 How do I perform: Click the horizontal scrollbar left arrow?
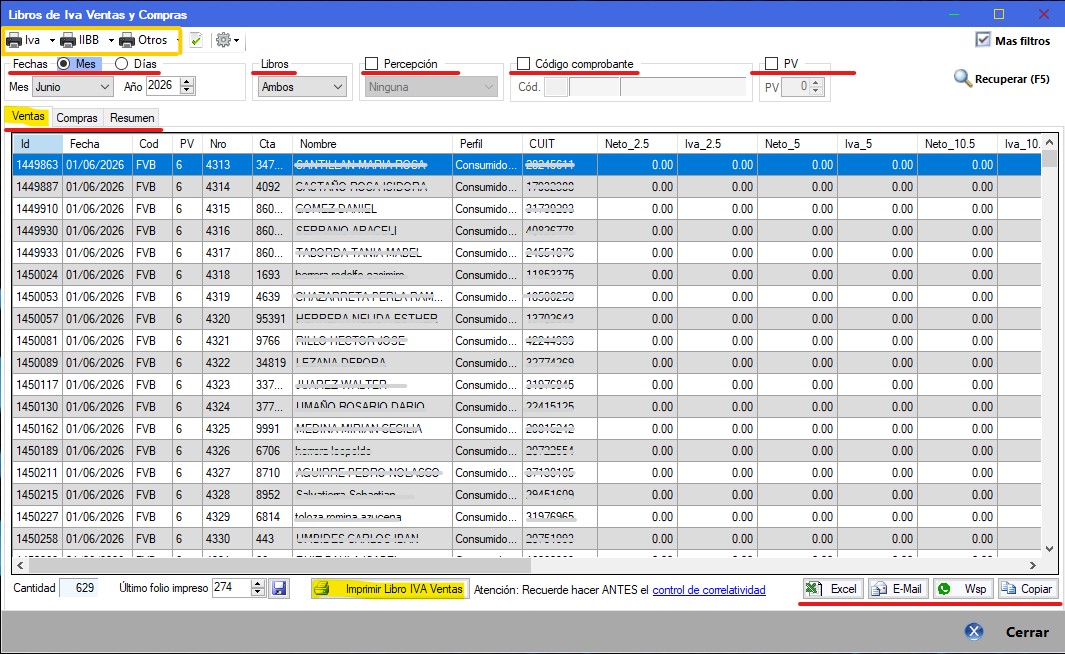point(20,565)
